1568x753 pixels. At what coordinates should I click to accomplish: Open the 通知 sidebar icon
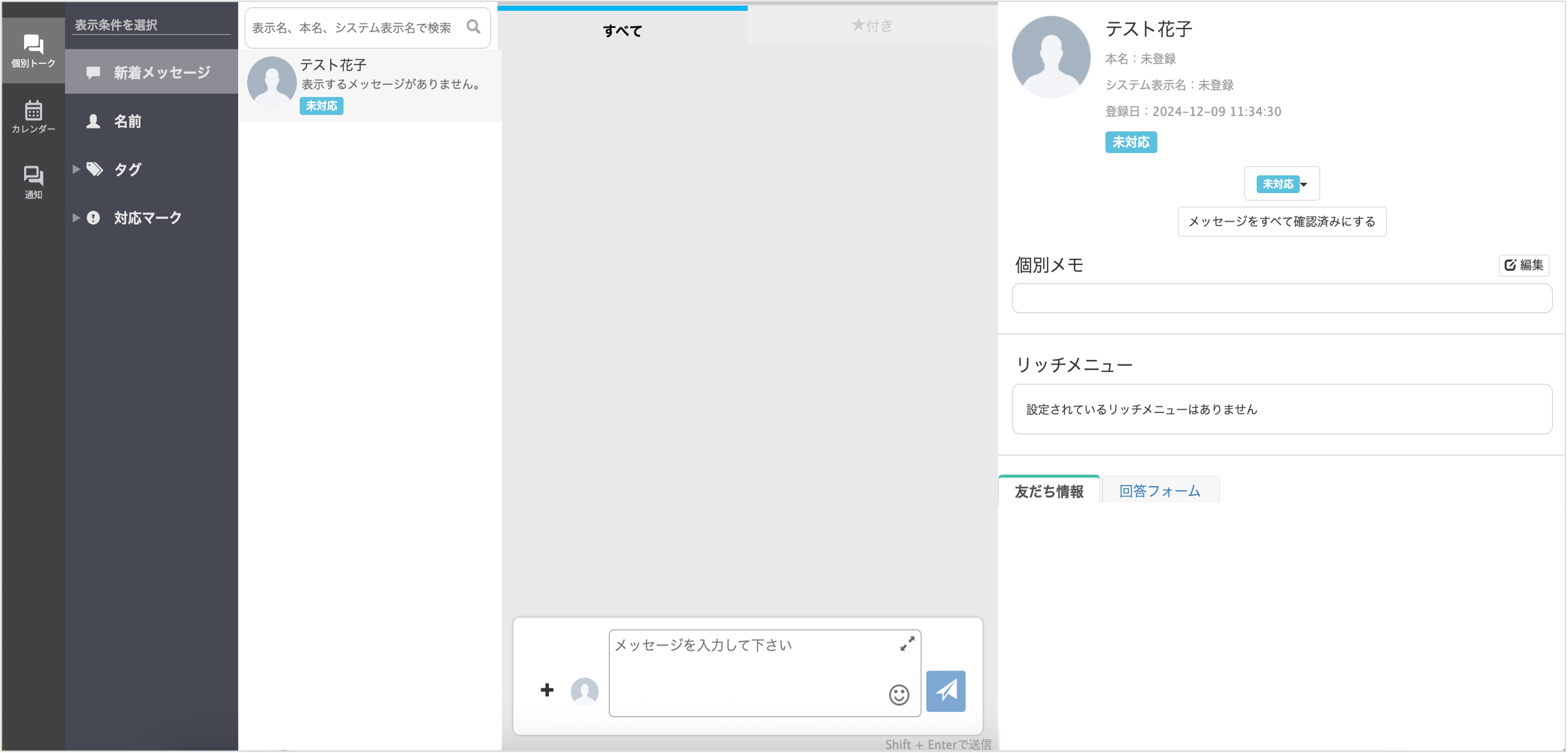pyautogui.click(x=33, y=182)
